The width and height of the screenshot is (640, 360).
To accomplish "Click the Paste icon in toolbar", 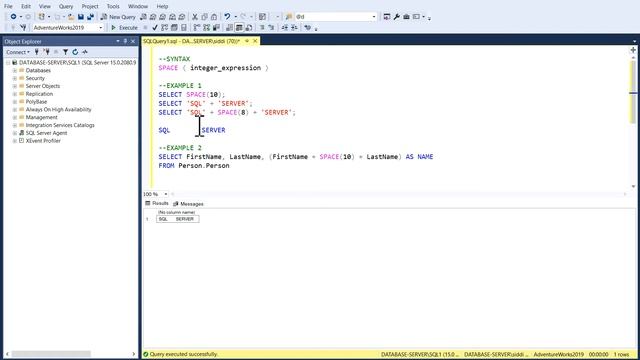I will point(214,17).
